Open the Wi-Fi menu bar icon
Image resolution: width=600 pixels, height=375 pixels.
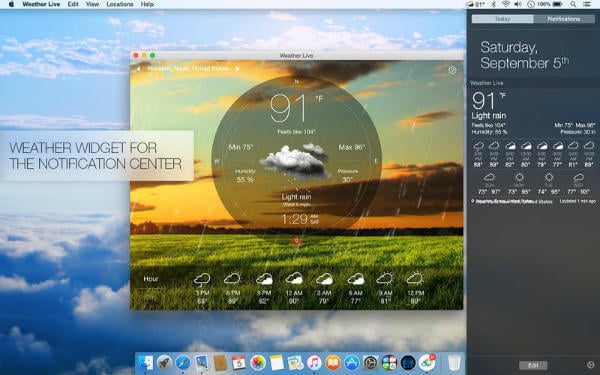(x=505, y=4)
